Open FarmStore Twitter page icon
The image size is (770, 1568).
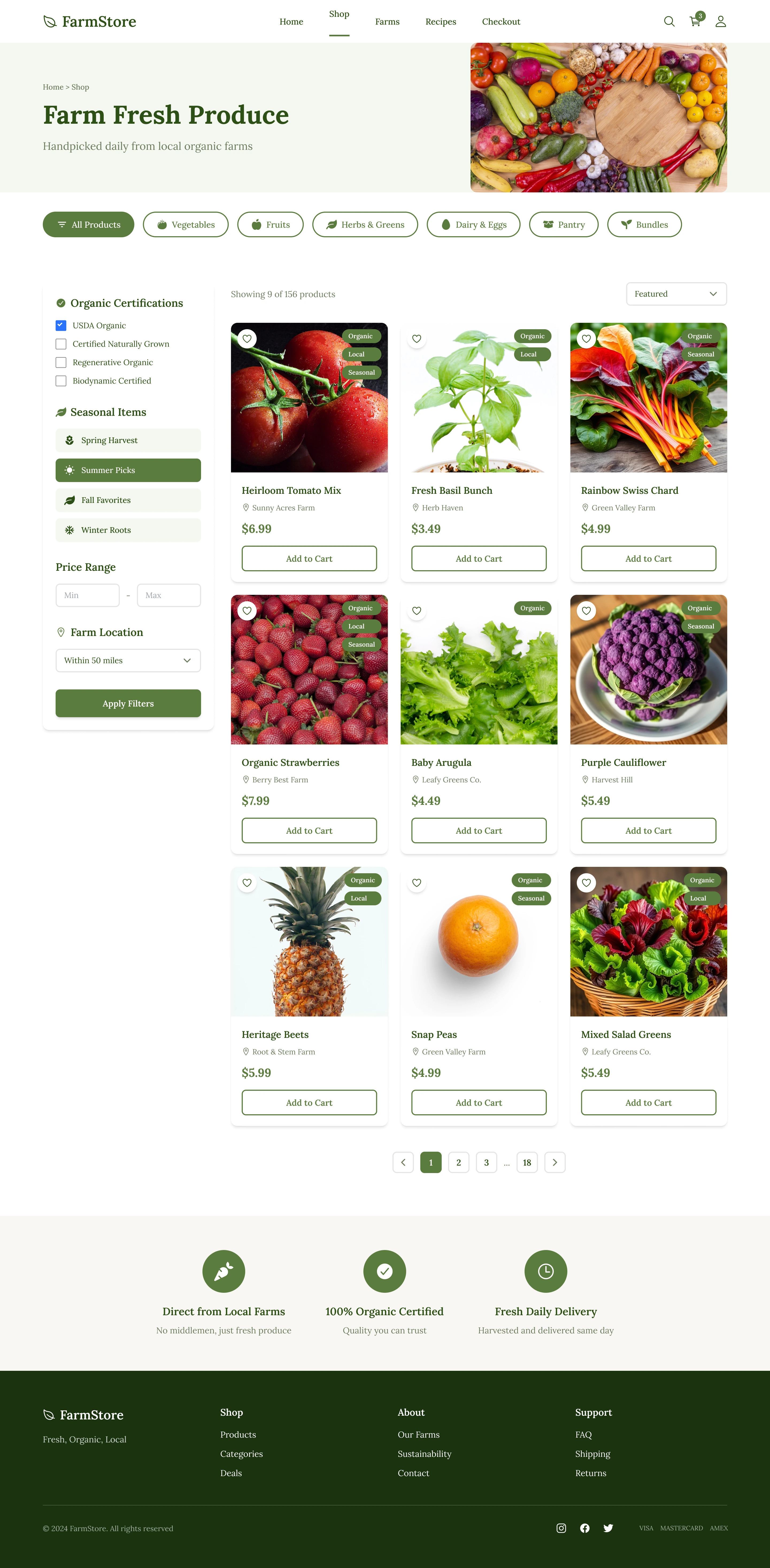tap(608, 1528)
